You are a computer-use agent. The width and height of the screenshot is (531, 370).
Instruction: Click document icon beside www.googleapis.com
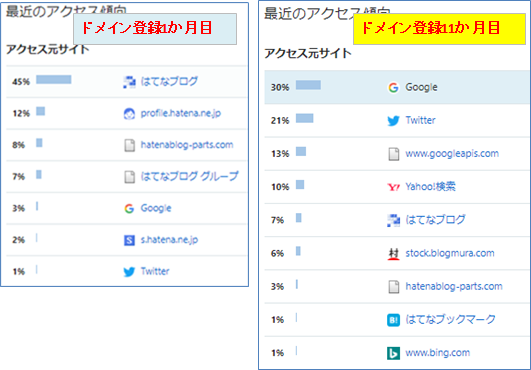(394, 154)
